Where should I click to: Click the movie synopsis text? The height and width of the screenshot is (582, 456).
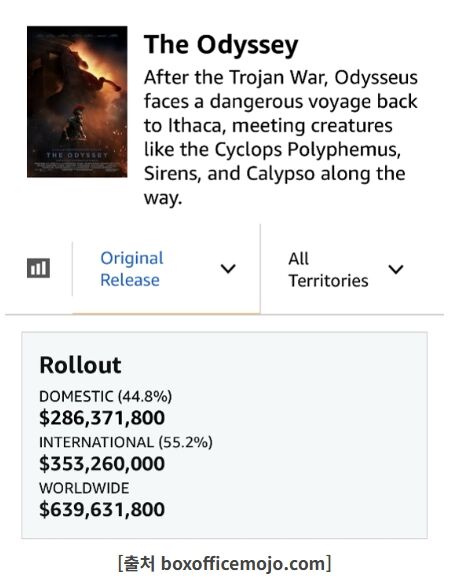click(x=281, y=137)
